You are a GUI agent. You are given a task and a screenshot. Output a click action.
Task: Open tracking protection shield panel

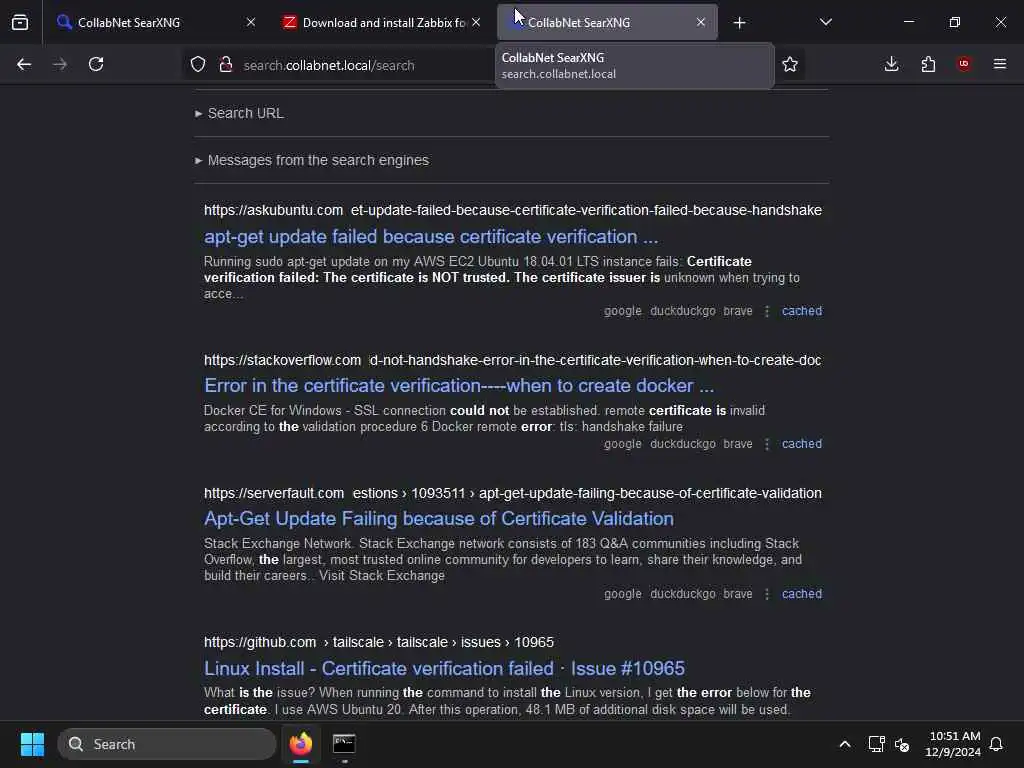(198, 64)
